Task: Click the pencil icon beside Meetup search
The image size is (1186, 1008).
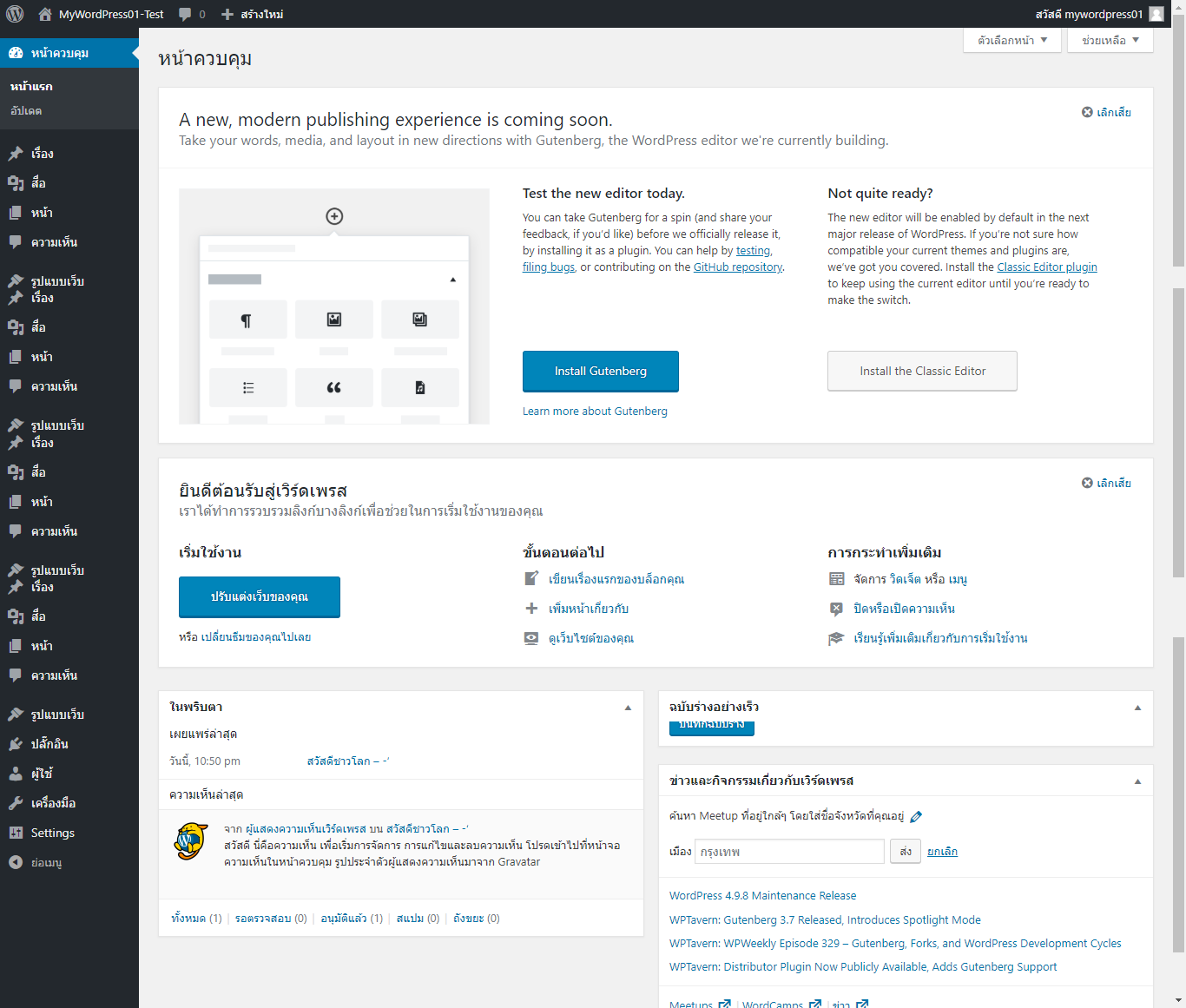Action: click(916, 816)
